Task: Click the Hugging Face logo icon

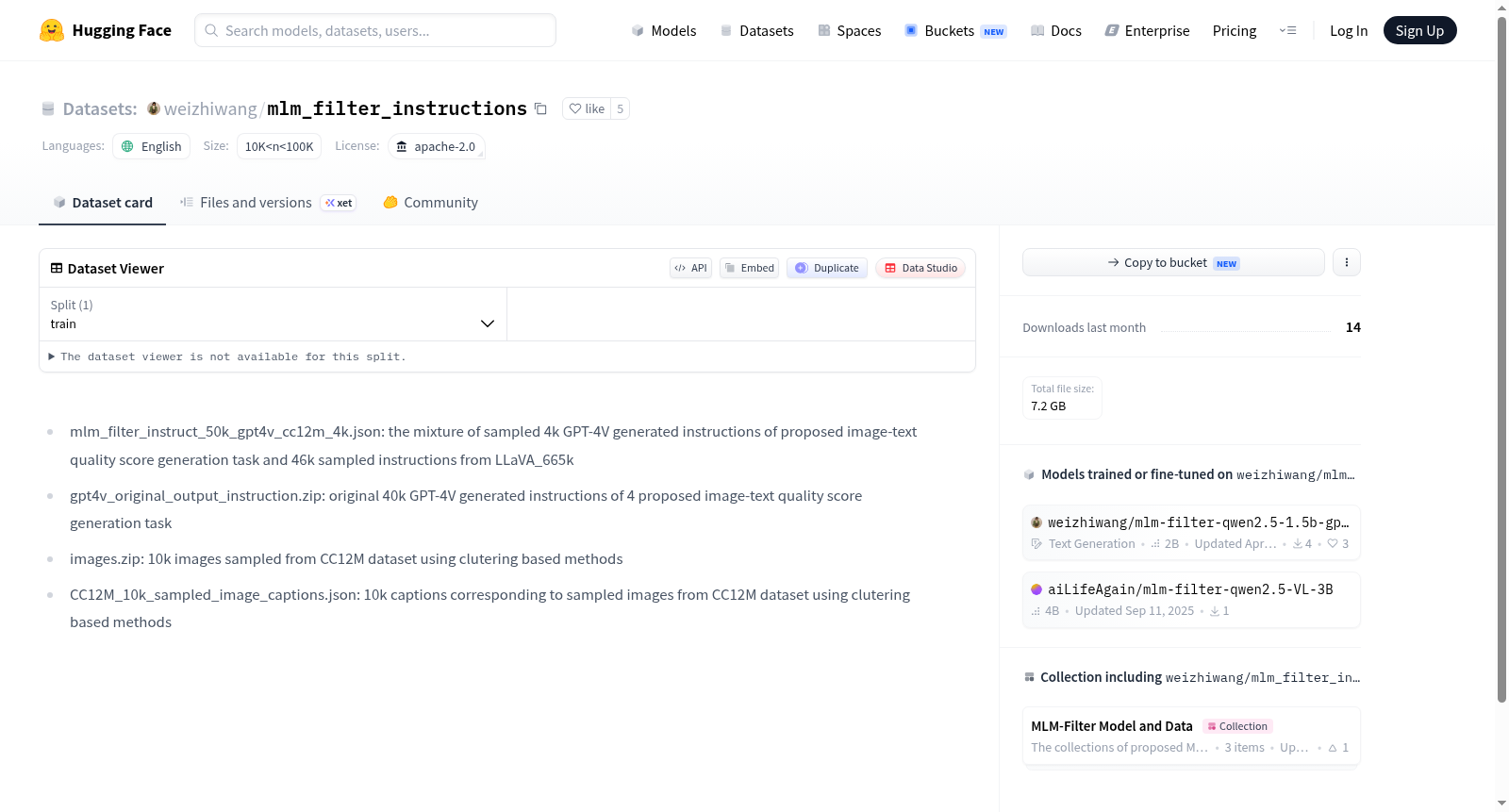Action: (x=52, y=30)
